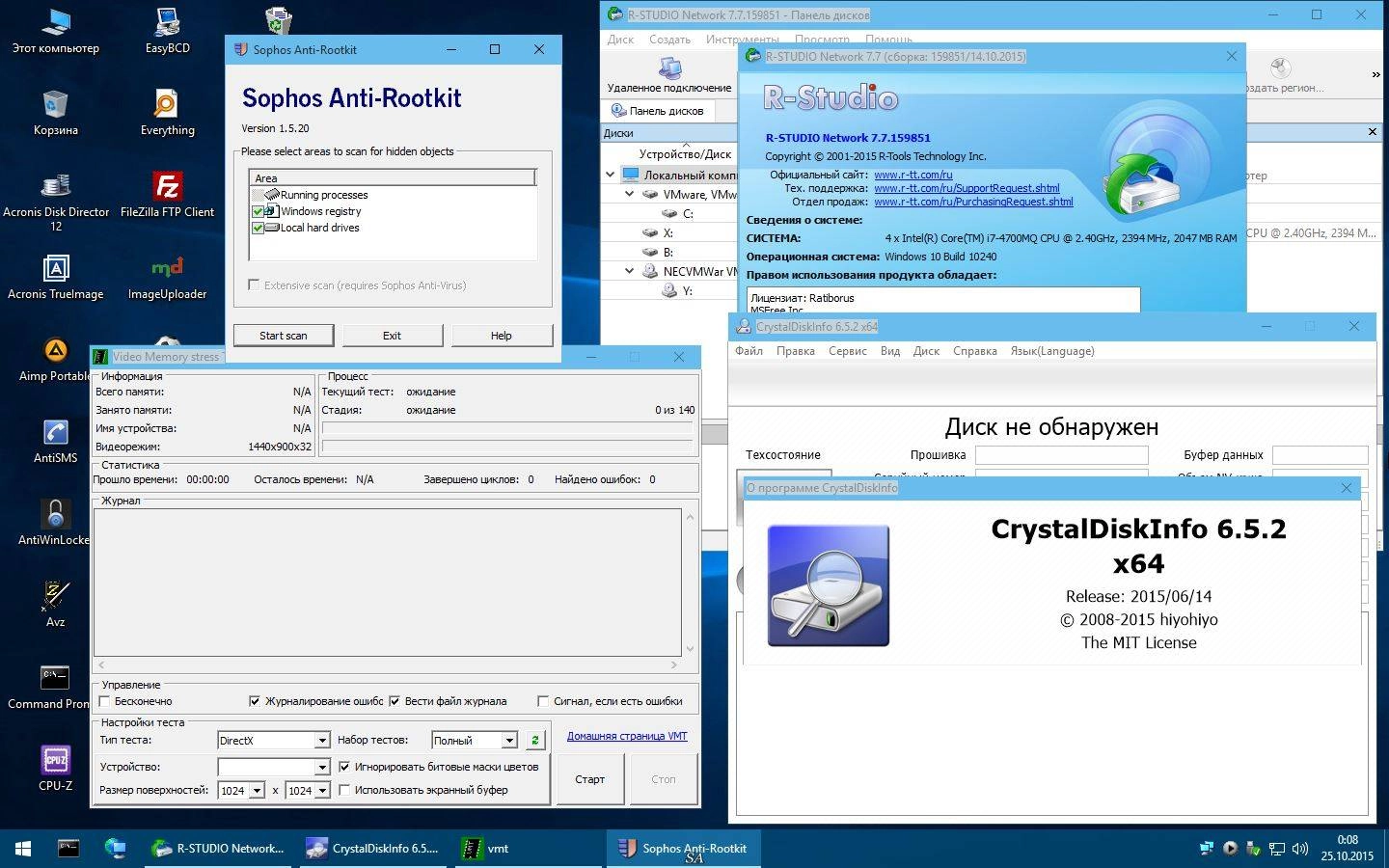The height and width of the screenshot is (868, 1389).
Task: Collapse Локальный компьютер tree node
Action: 611,175
